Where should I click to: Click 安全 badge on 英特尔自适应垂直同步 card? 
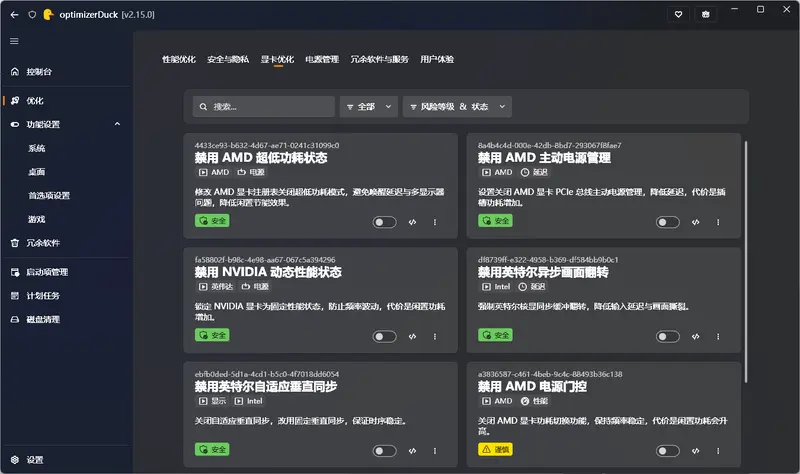(212, 449)
